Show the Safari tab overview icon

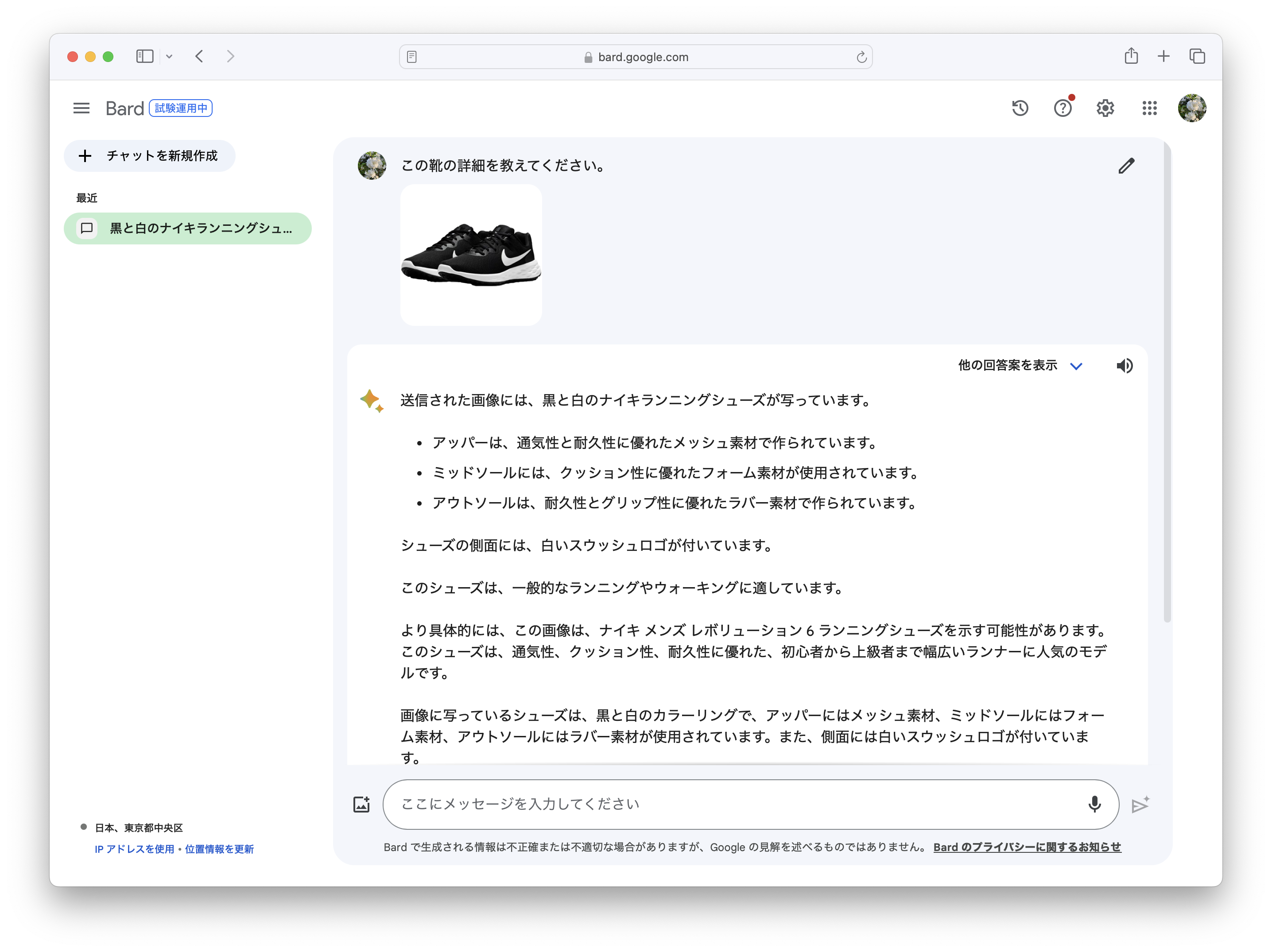coord(1197,56)
